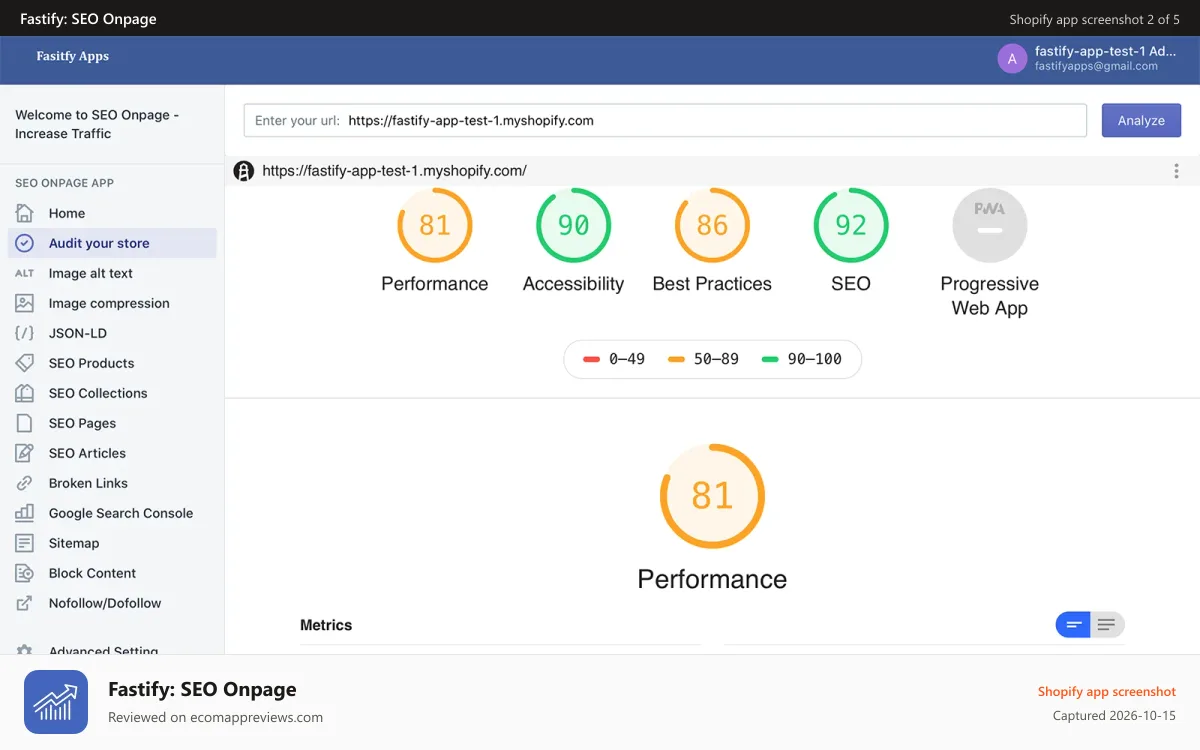Select Audit your store in sidebar
The height and width of the screenshot is (750, 1200).
point(112,243)
